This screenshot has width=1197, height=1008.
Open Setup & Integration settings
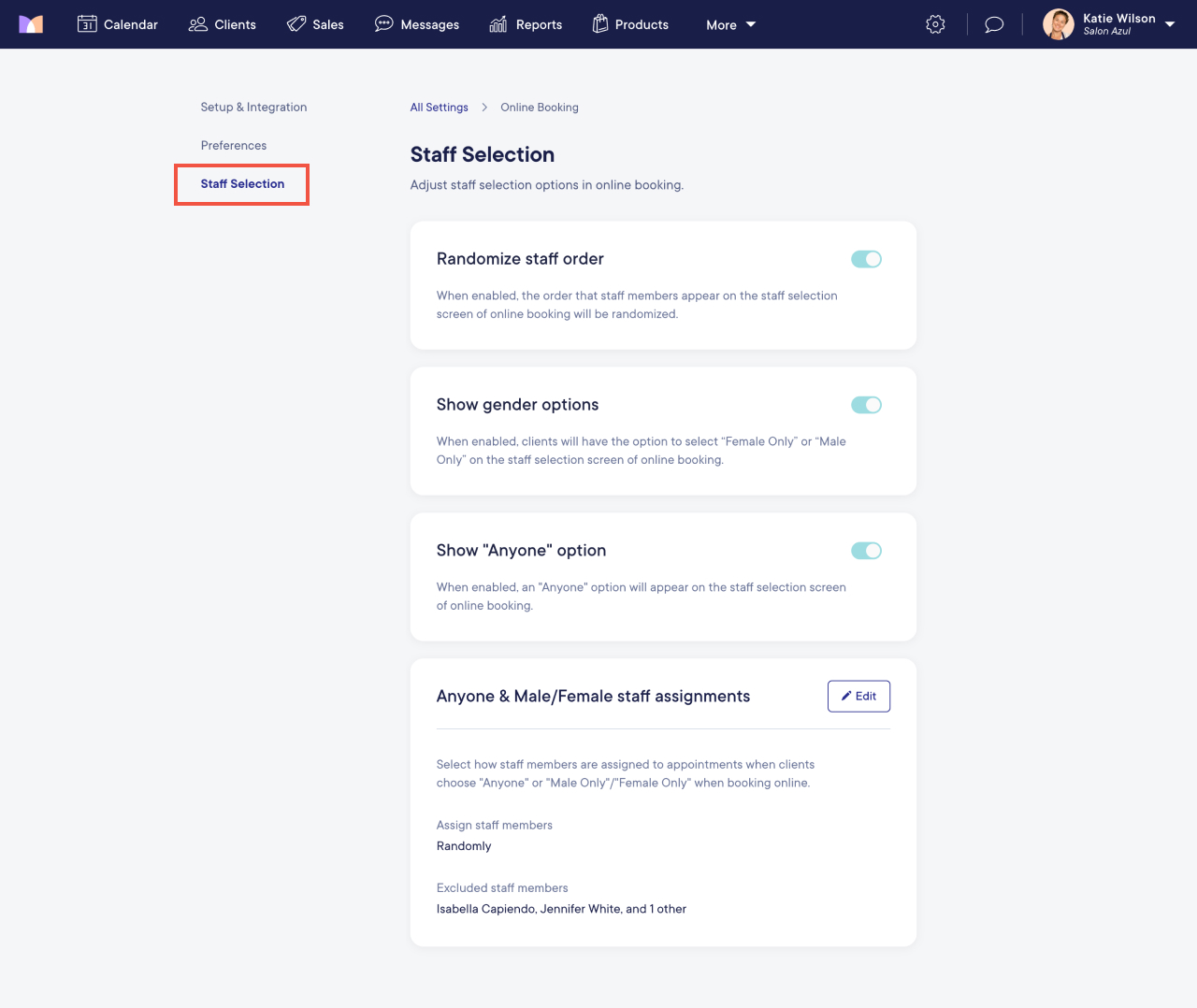coord(253,107)
